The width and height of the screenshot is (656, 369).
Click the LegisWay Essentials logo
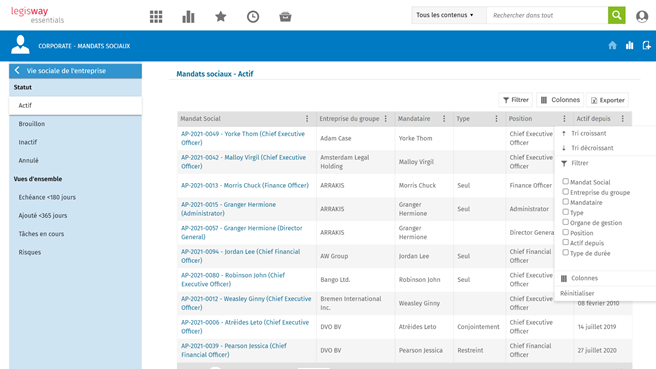[37, 15]
